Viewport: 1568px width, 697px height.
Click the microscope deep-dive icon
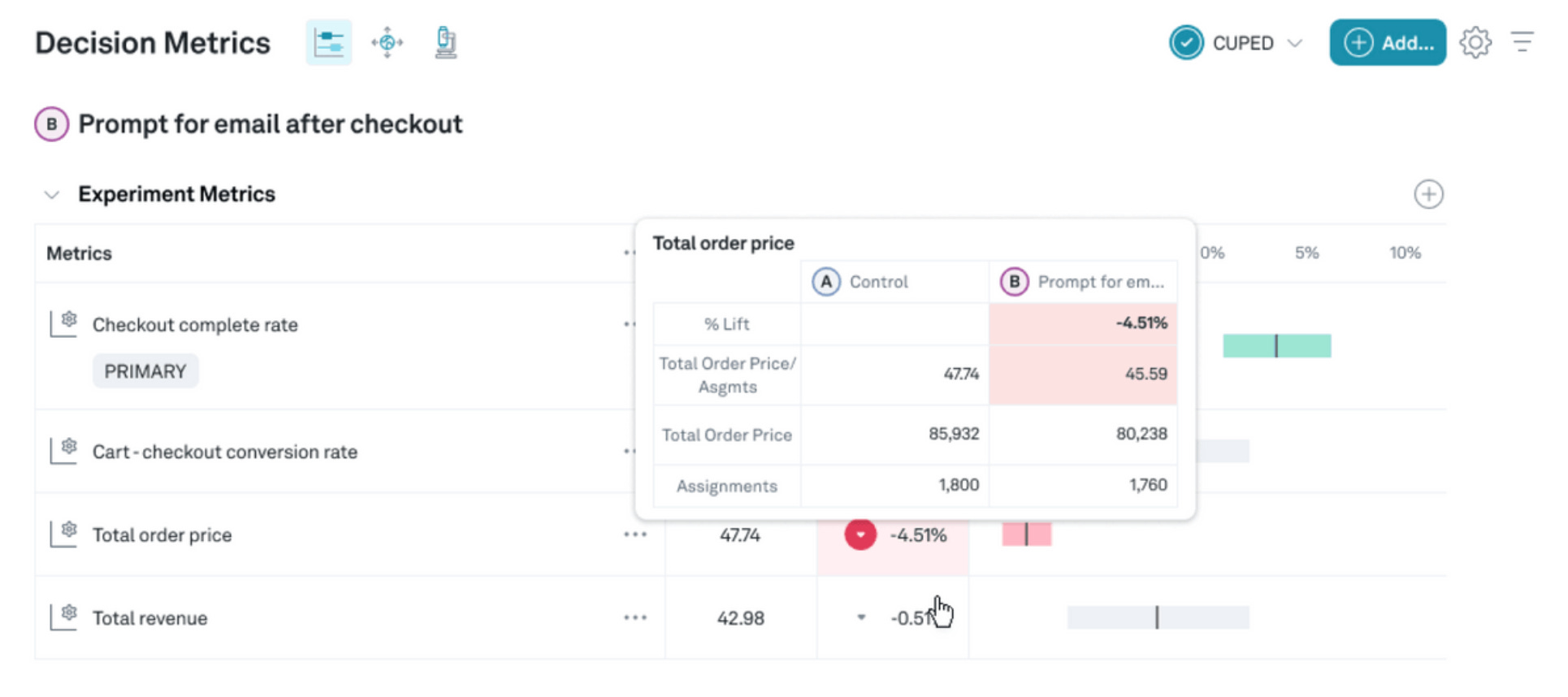tap(445, 42)
